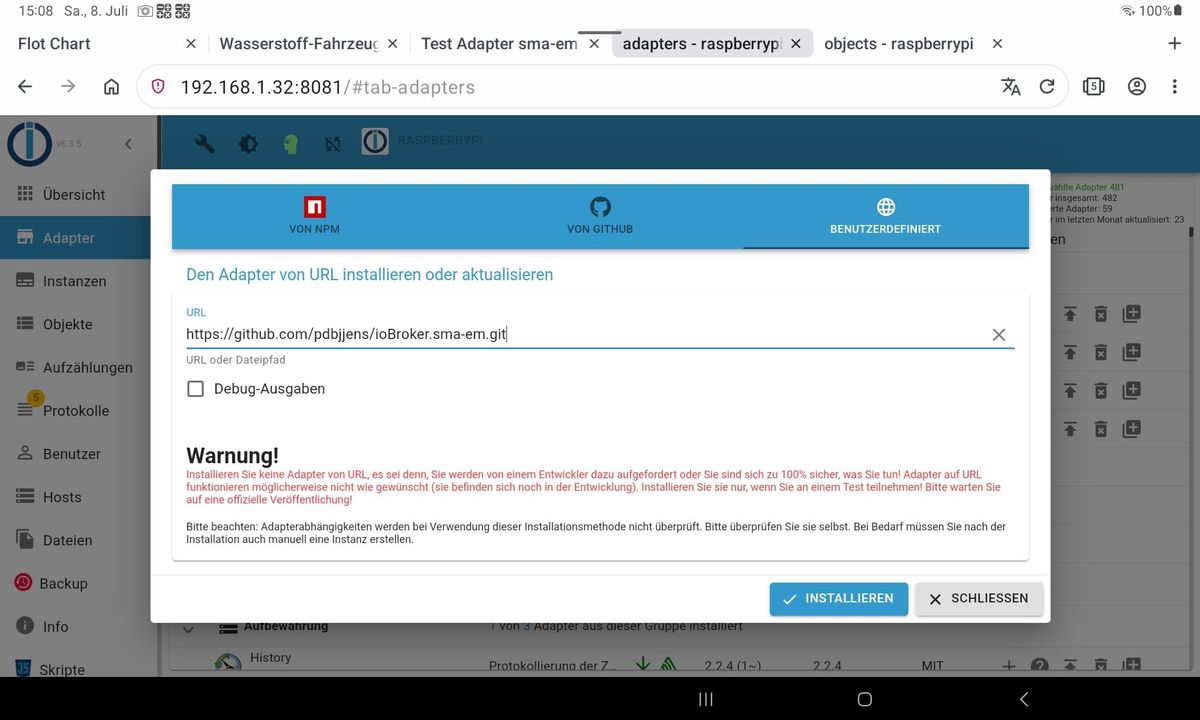1200x720 pixels.
Task: Toggle the theme brightness icon in toolbar
Action: tap(248, 144)
